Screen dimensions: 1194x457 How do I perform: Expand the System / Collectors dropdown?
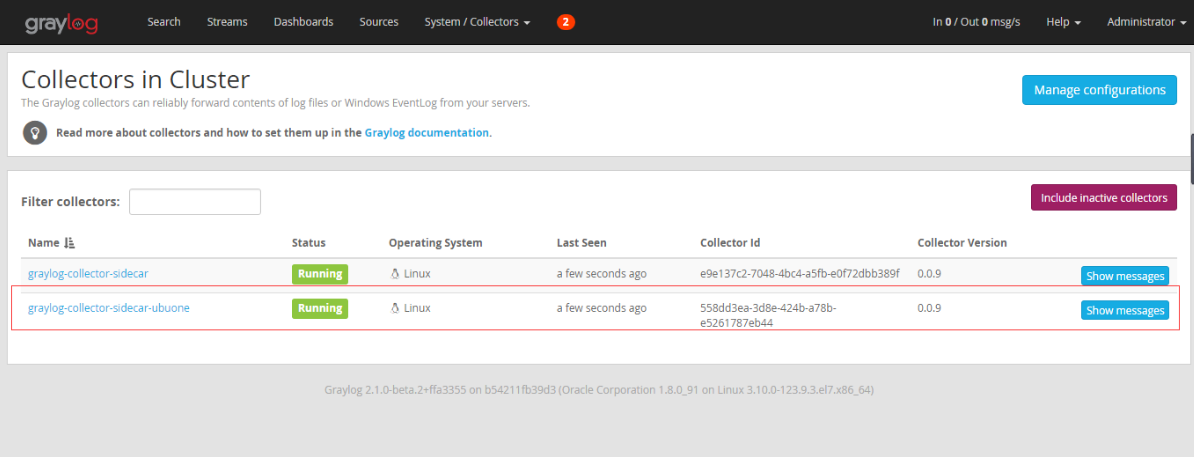point(477,22)
